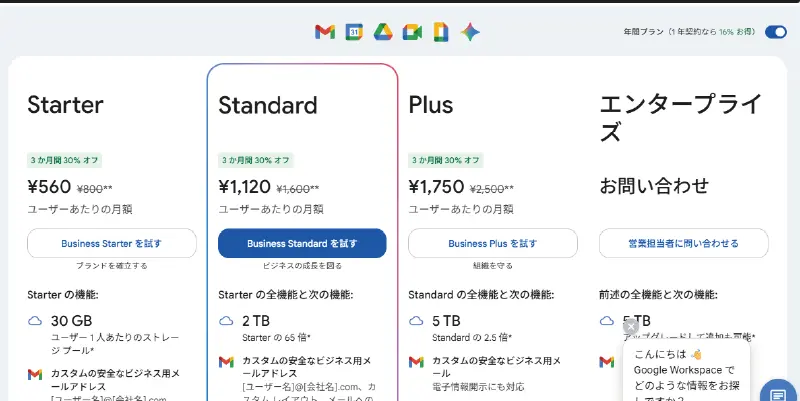The width and height of the screenshot is (800, 401).
Task: Click the Plus plan ¥1,750 price
Action: click(436, 186)
